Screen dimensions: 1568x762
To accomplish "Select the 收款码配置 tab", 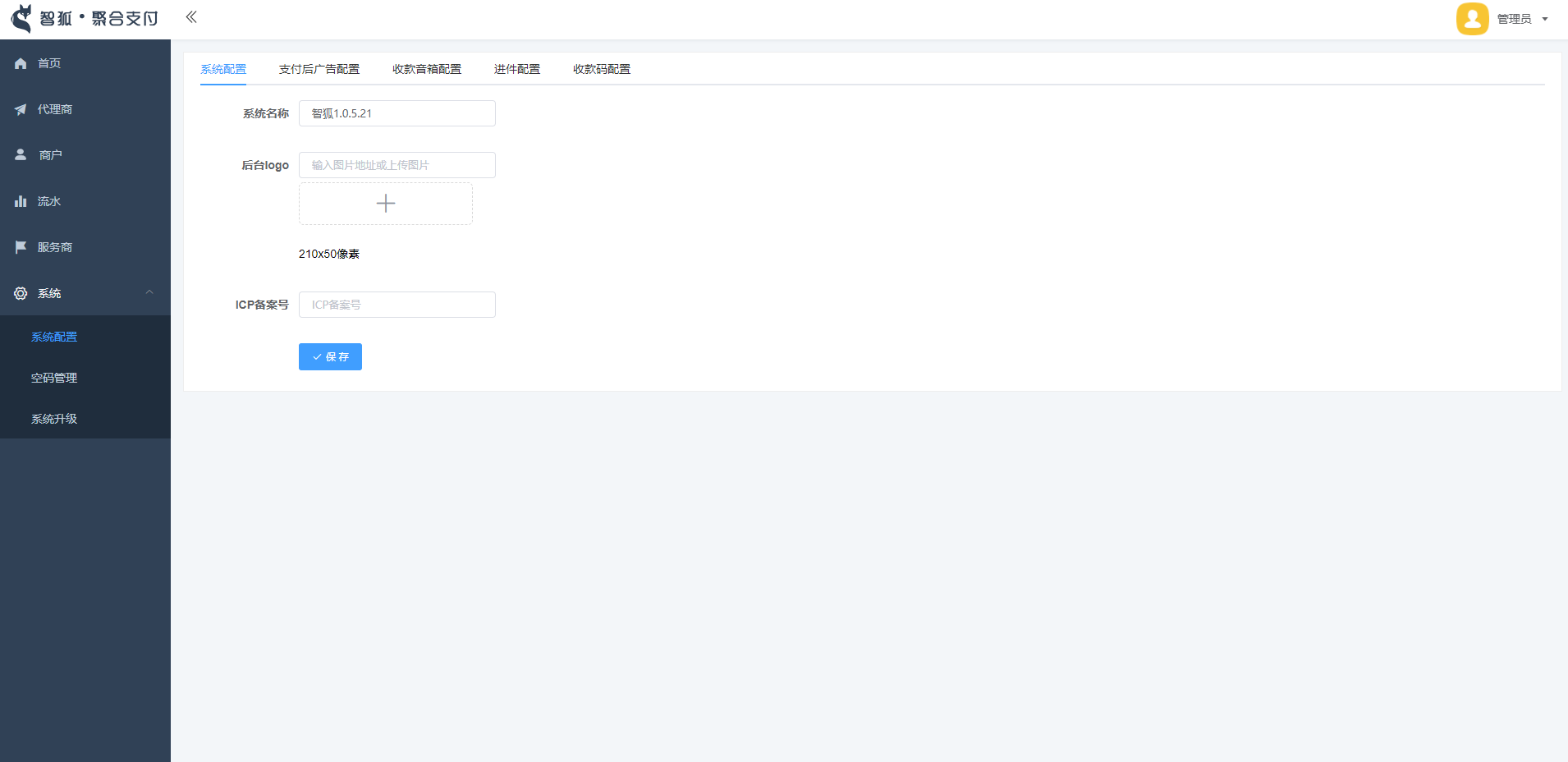I will pyautogui.click(x=601, y=69).
